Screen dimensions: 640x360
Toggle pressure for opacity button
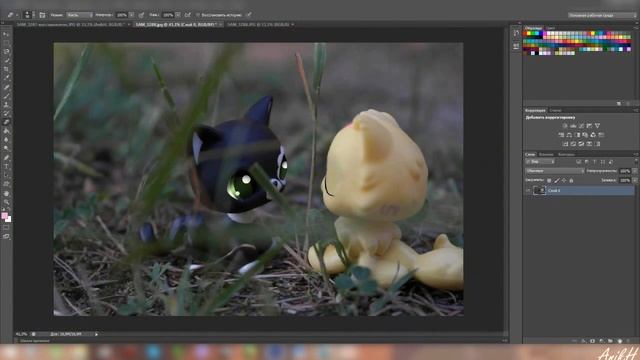pyautogui.click(x=141, y=15)
